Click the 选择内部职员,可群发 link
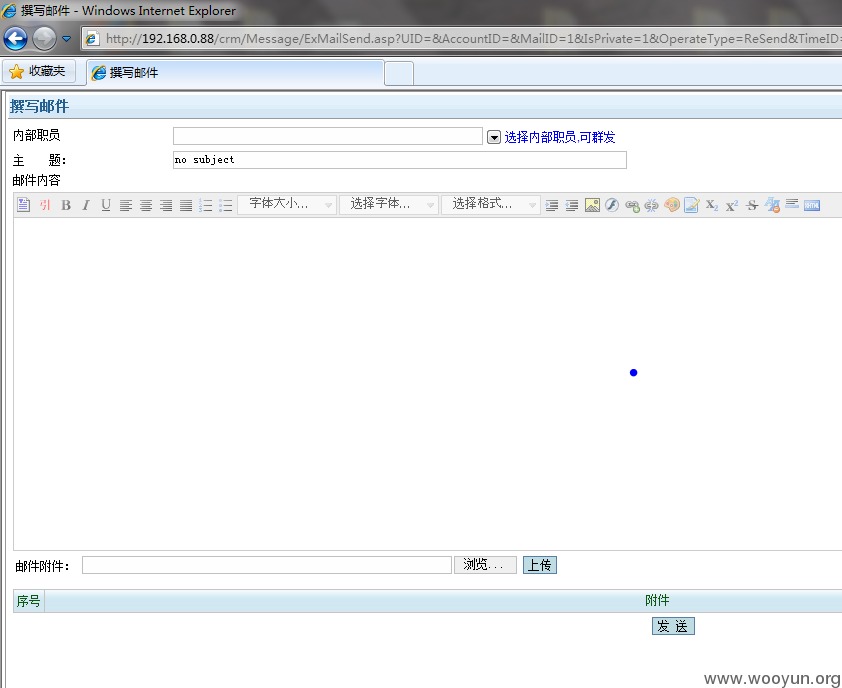Screen dimensions: 842x688 [x=560, y=137]
